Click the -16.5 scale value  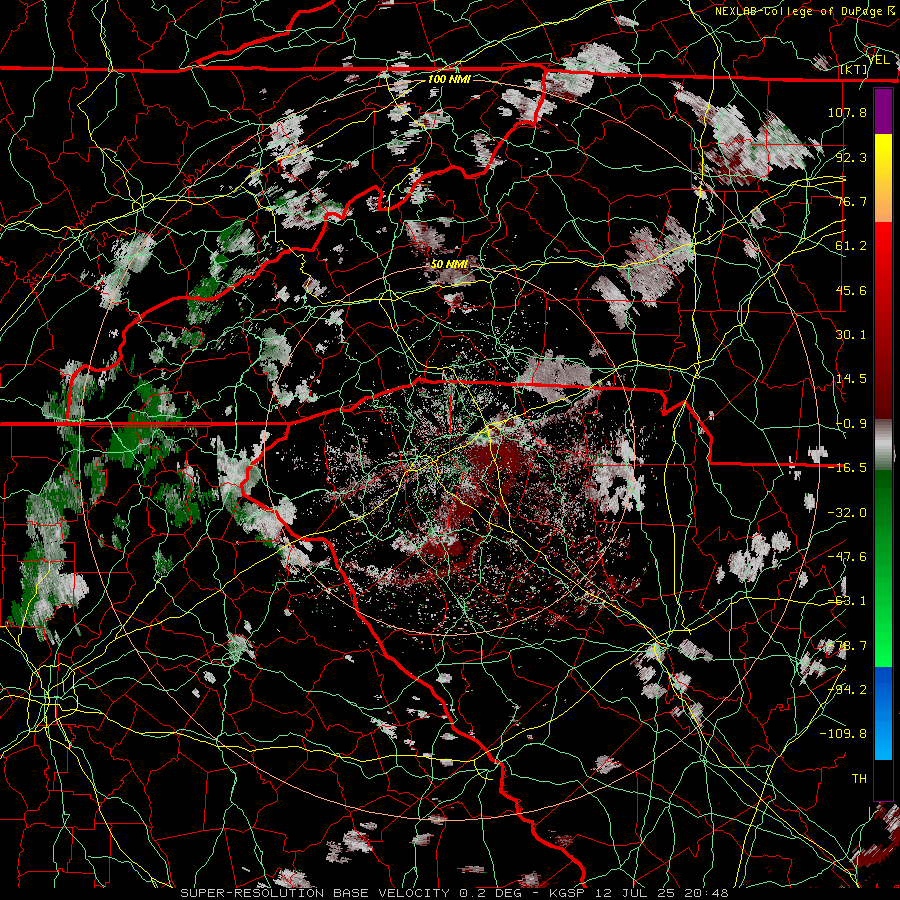tap(847, 468)
